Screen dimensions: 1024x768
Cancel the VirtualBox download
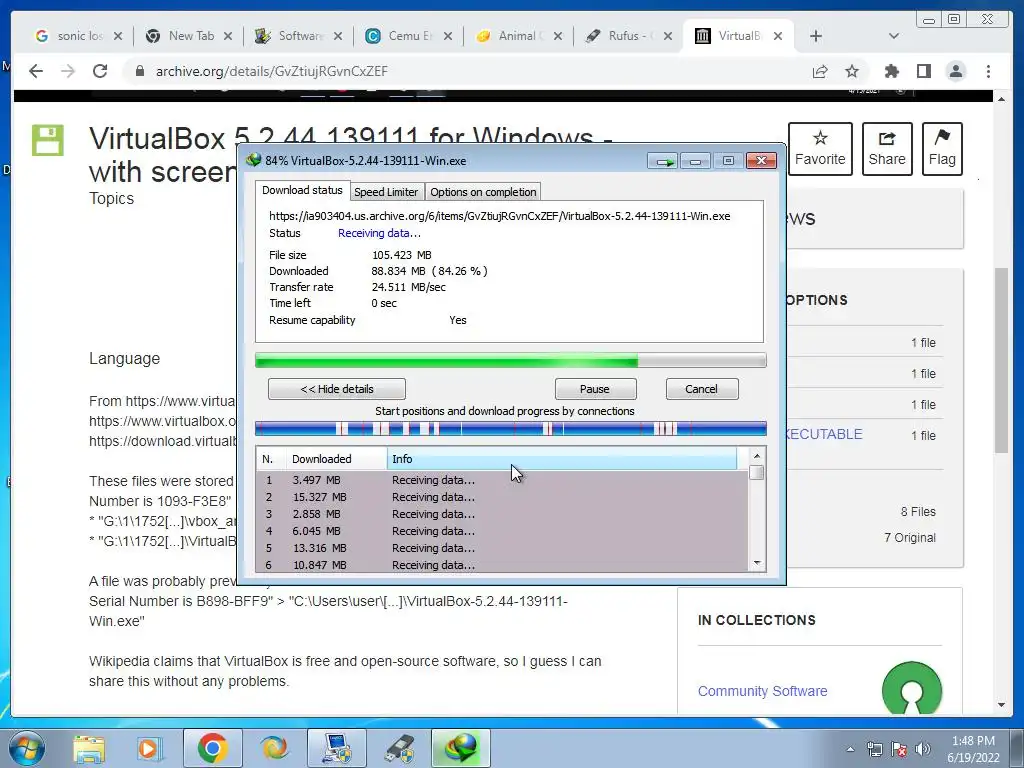(x=701, y=389)
